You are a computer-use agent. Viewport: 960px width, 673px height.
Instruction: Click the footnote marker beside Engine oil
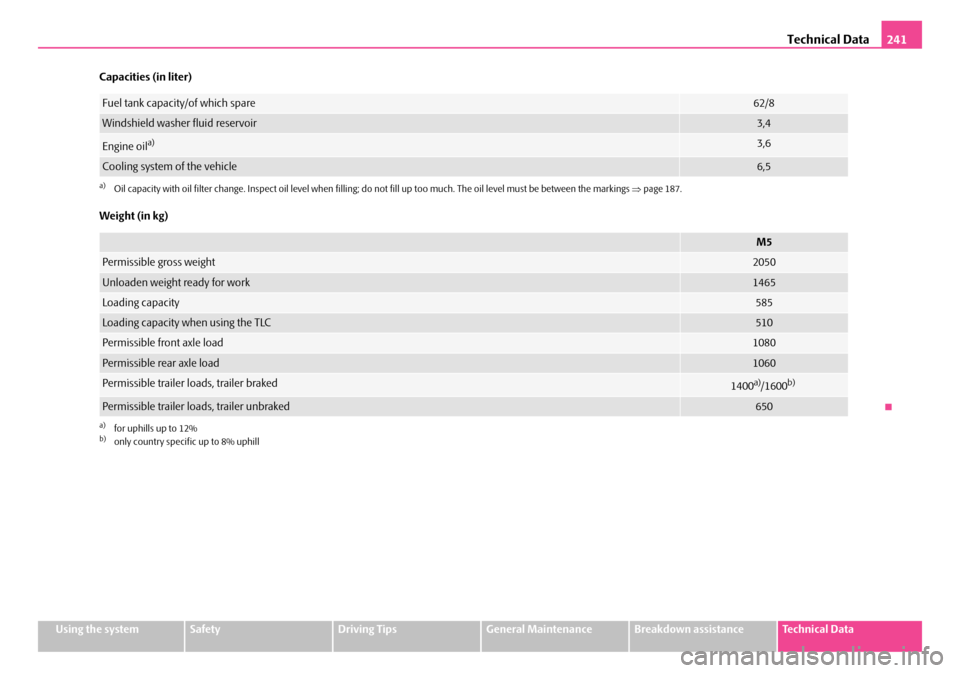coord(150,144)
